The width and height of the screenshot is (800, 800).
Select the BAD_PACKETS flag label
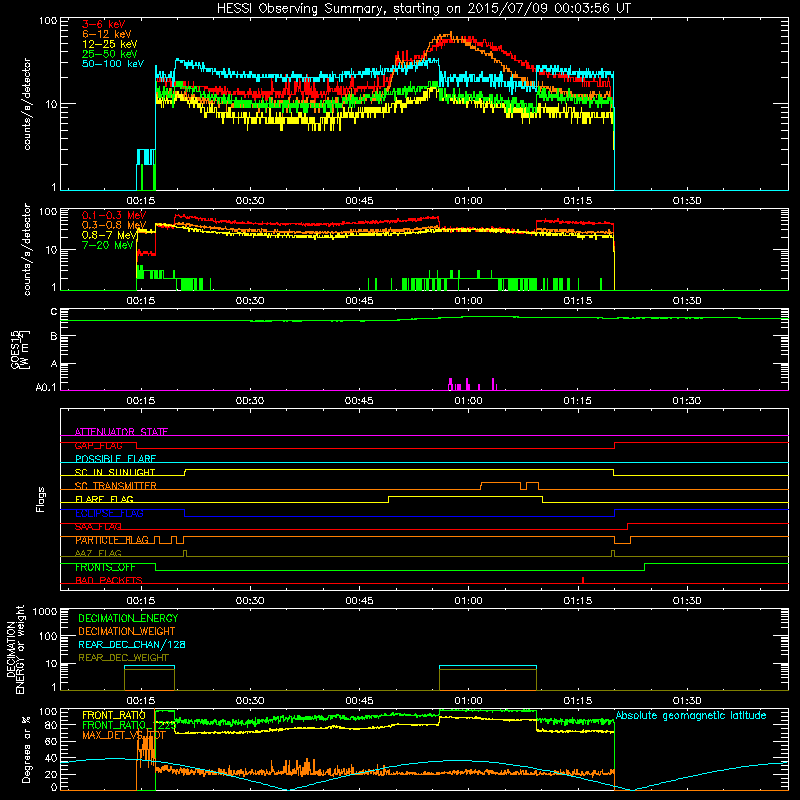109,581
